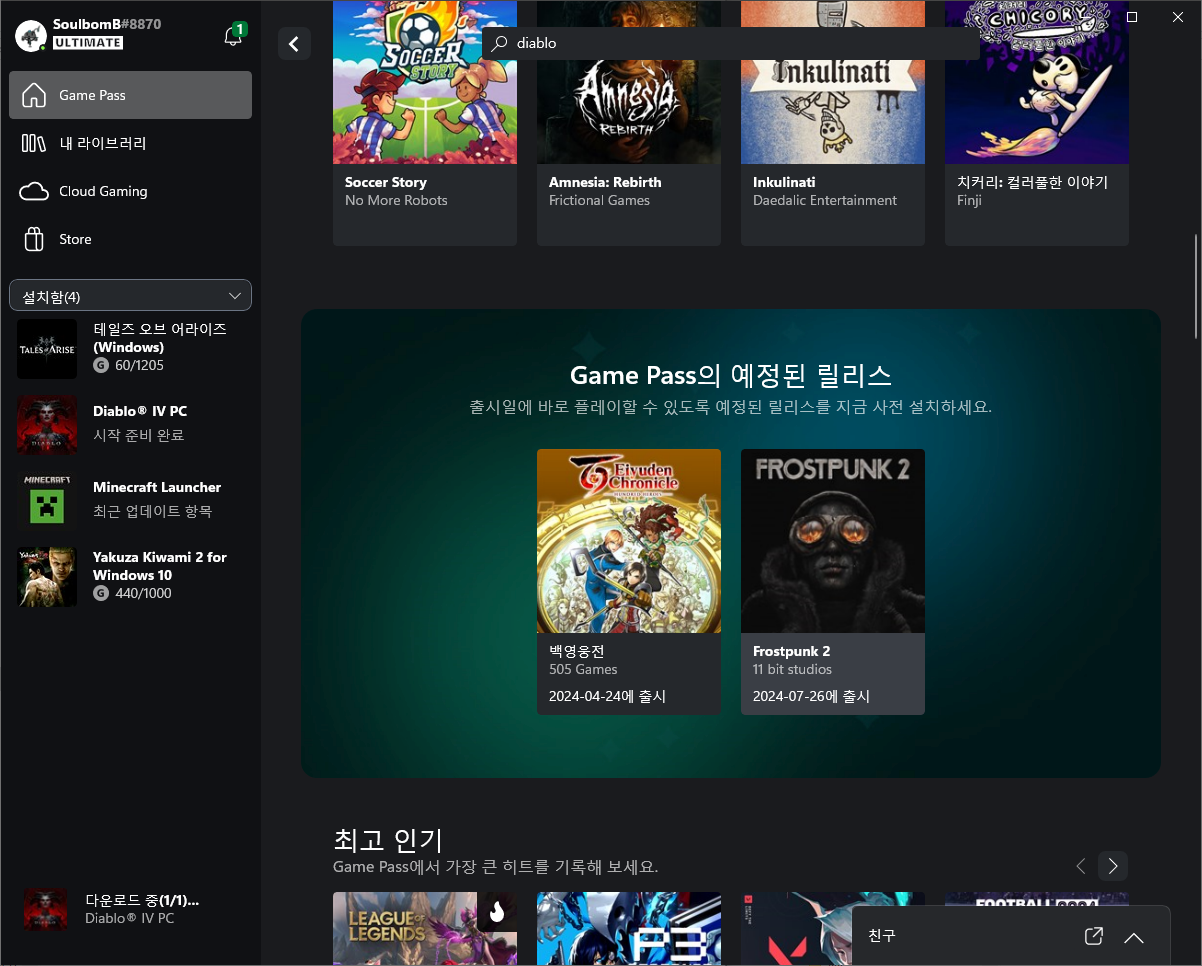This screenshot has height=966, width=1202.
Task: Open the Soccer Story cover art
Action: [425, 82]
